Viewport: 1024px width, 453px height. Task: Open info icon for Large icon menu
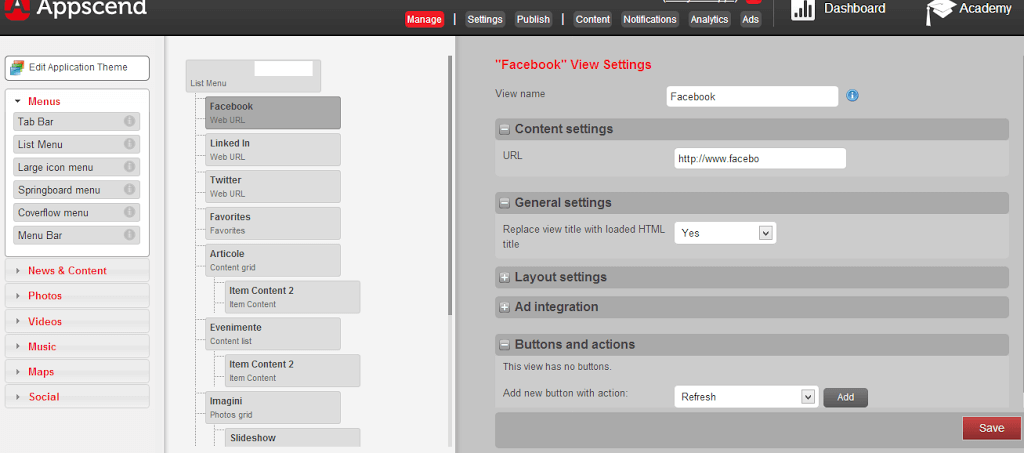click(129, 167)
